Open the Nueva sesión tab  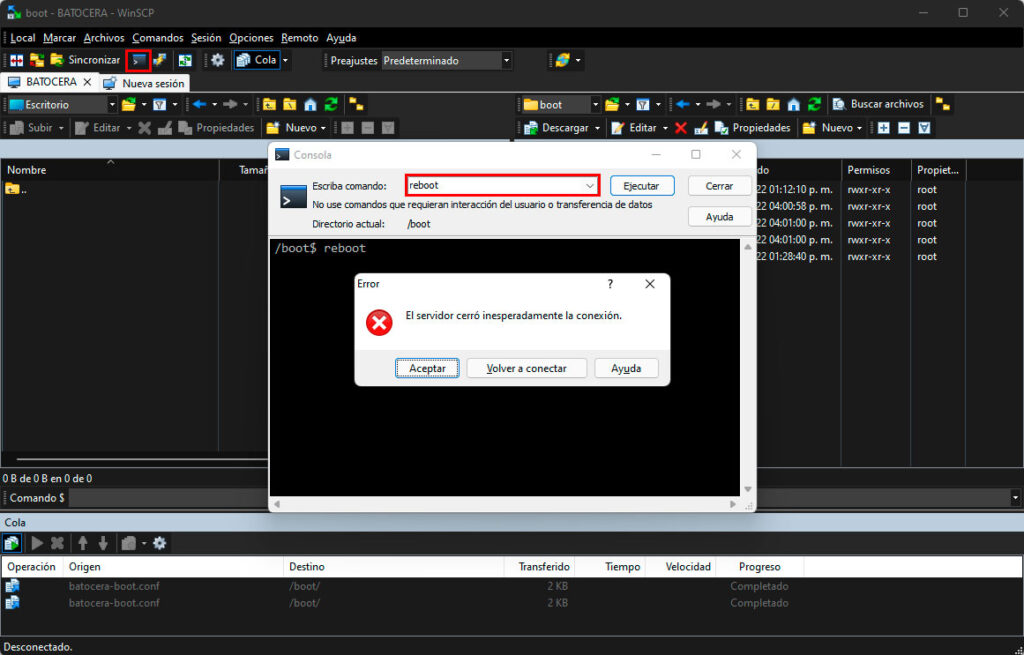click(144, 83)
